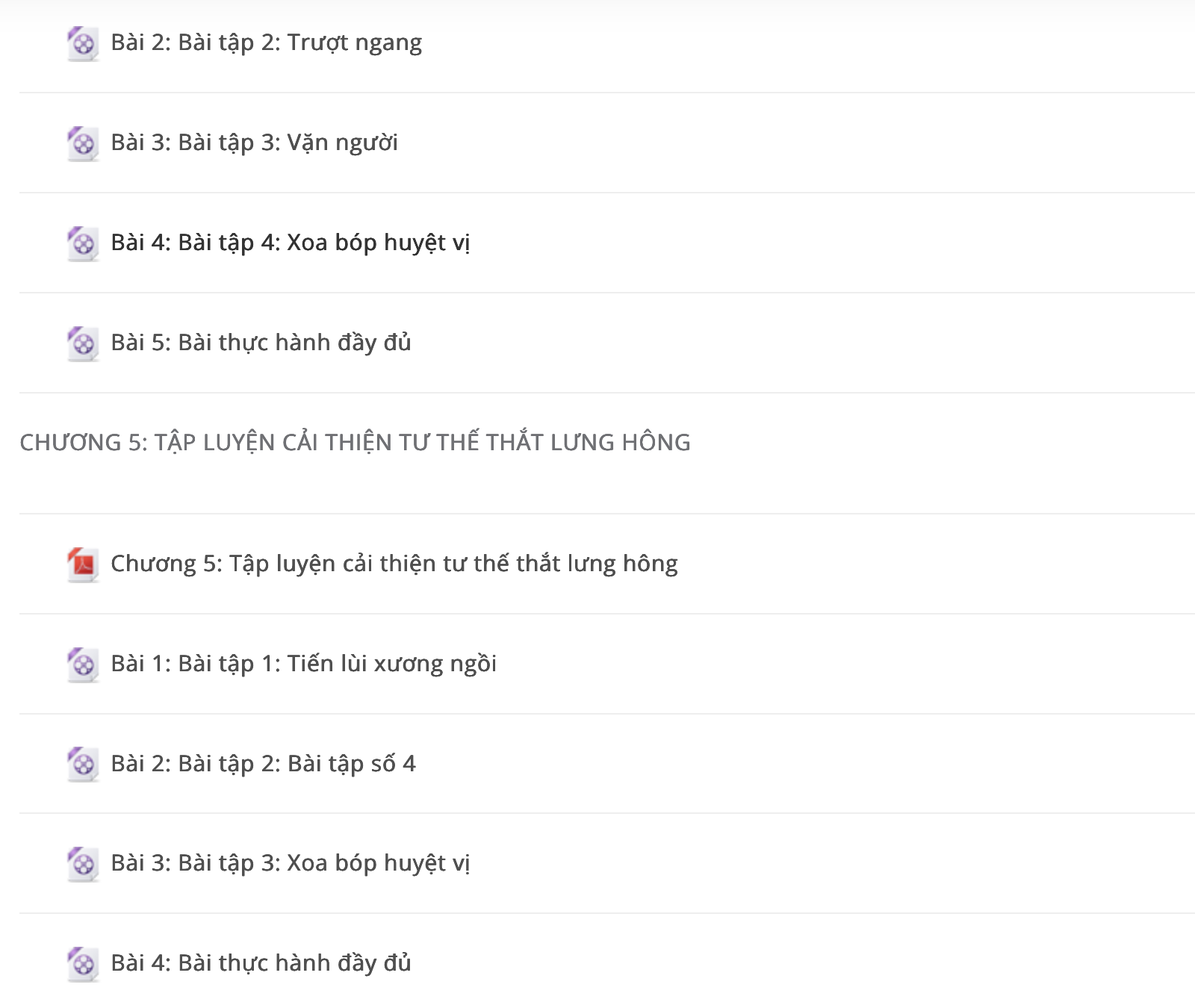The width and height of the screenshot is (1195, 1008).
Task: Click video icon beside Bài tập số 4
Action: 83,765
